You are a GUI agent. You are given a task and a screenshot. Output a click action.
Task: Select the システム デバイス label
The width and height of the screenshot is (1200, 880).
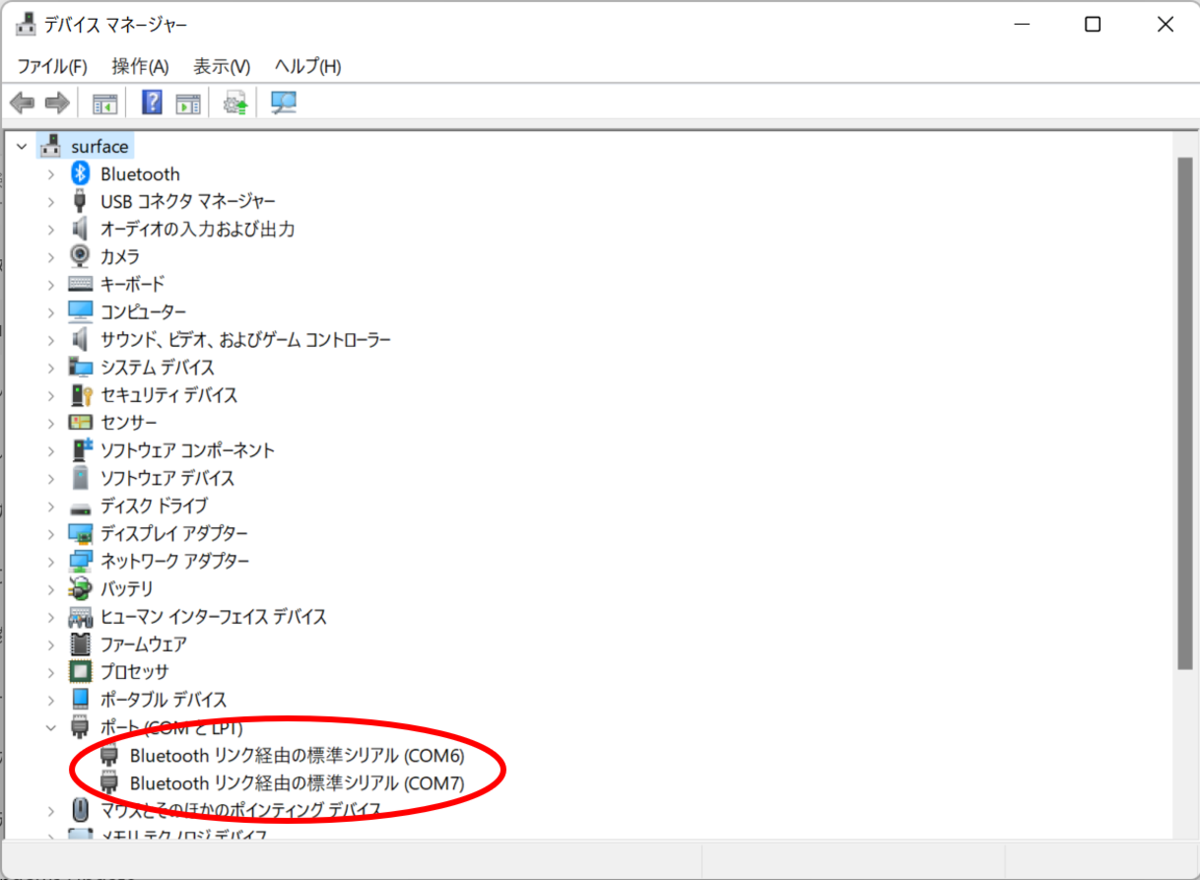(157, 367)
